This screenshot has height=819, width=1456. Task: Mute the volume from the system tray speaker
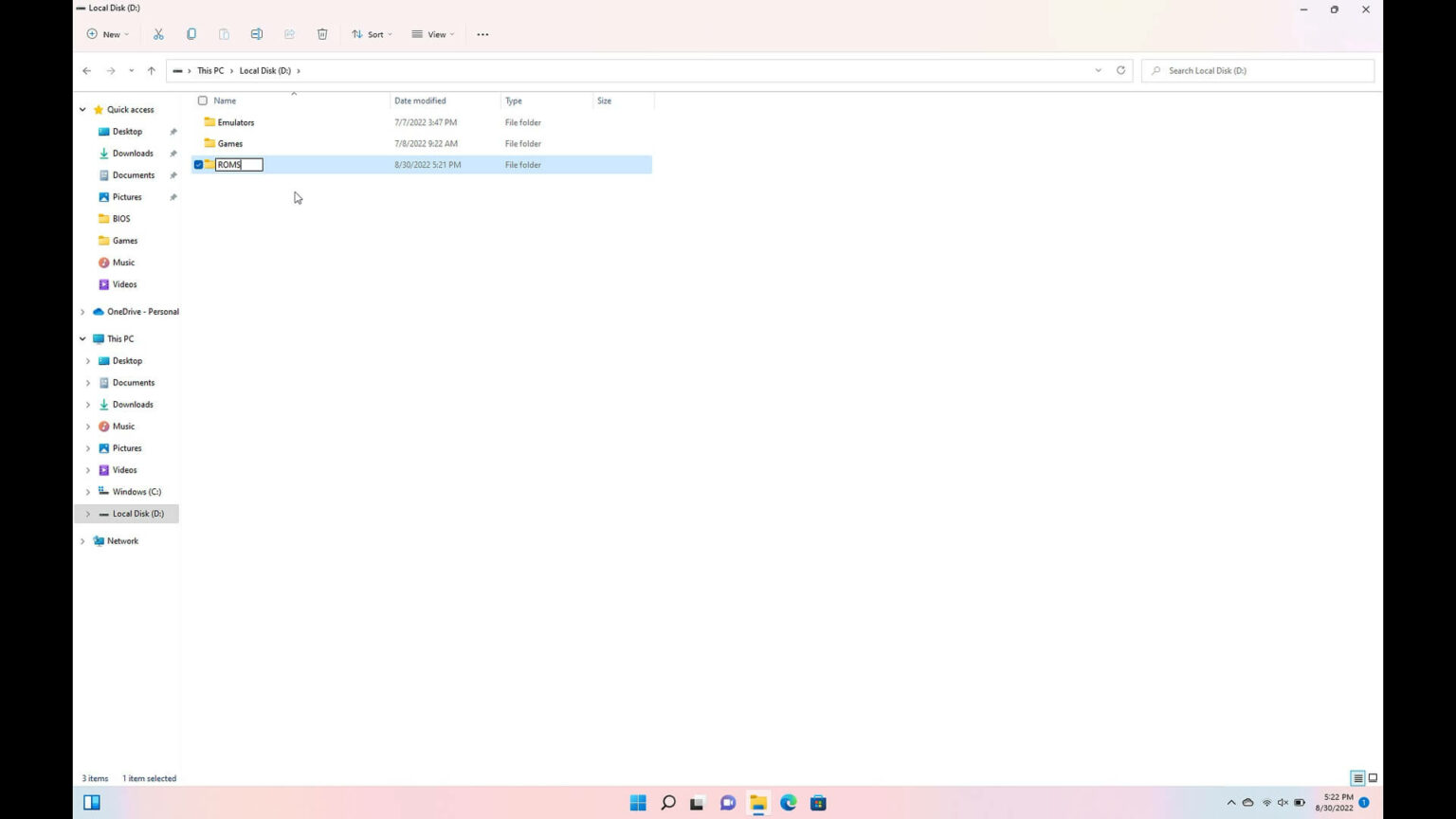point(1283,802)
